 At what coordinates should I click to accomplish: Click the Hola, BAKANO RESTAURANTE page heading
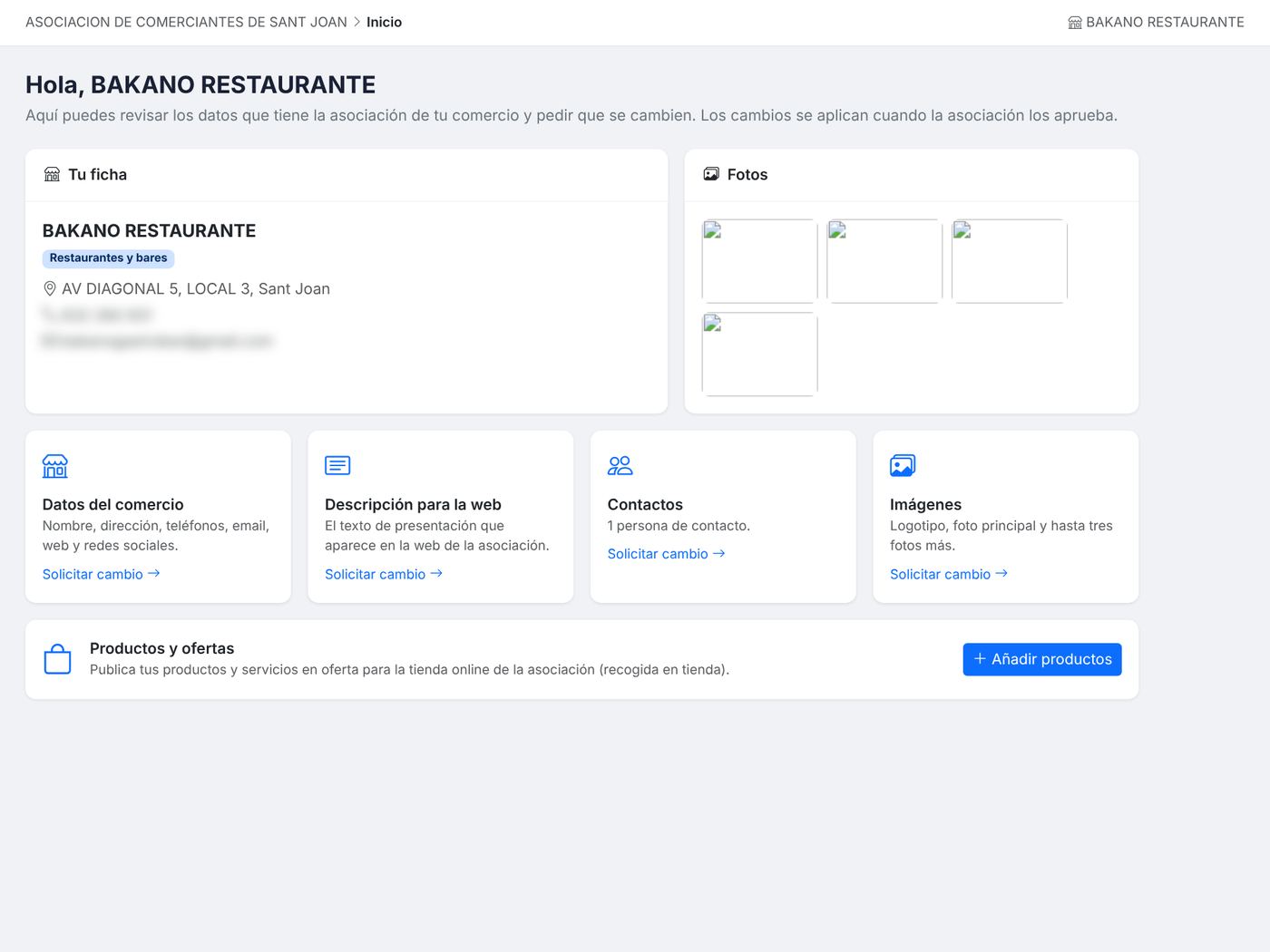coord(200,84)
